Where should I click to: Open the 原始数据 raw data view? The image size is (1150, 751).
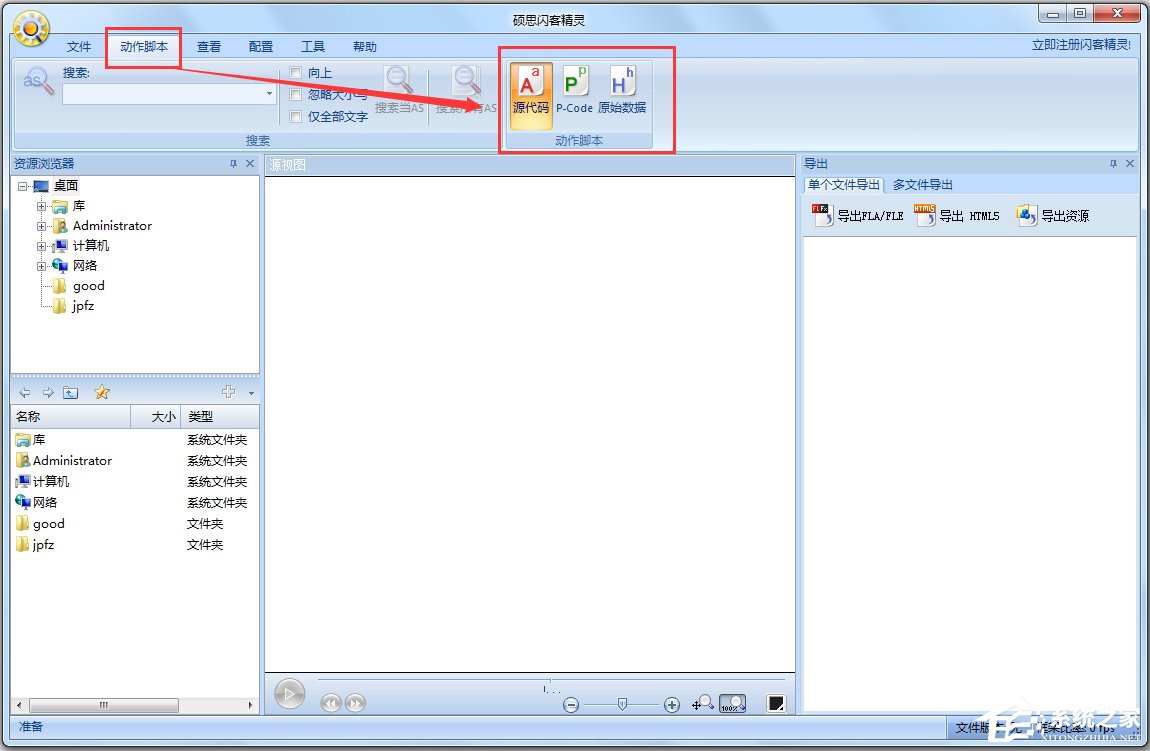click(x=622, y=89)
